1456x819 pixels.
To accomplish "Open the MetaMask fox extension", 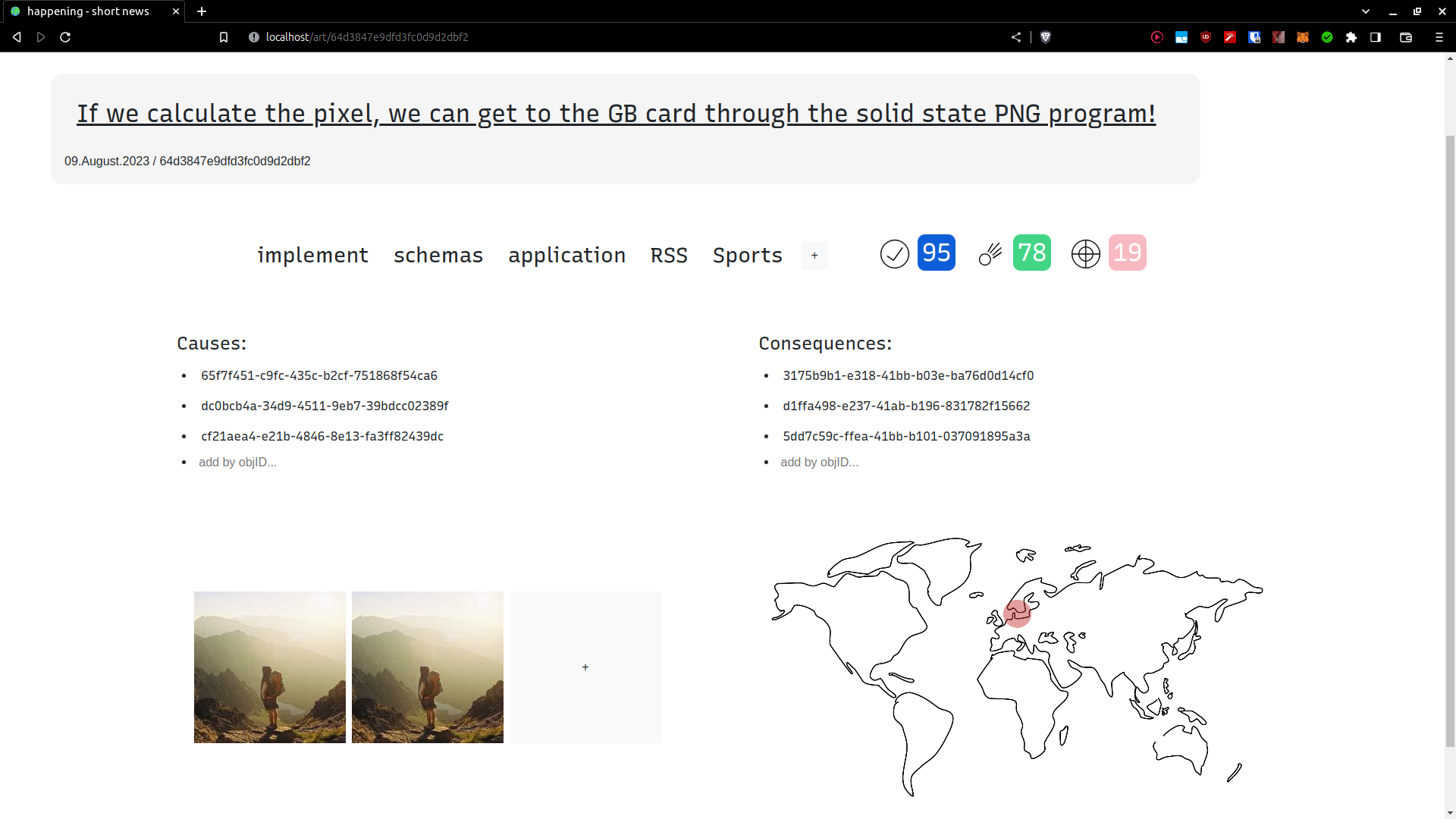I will (1303, 37).
